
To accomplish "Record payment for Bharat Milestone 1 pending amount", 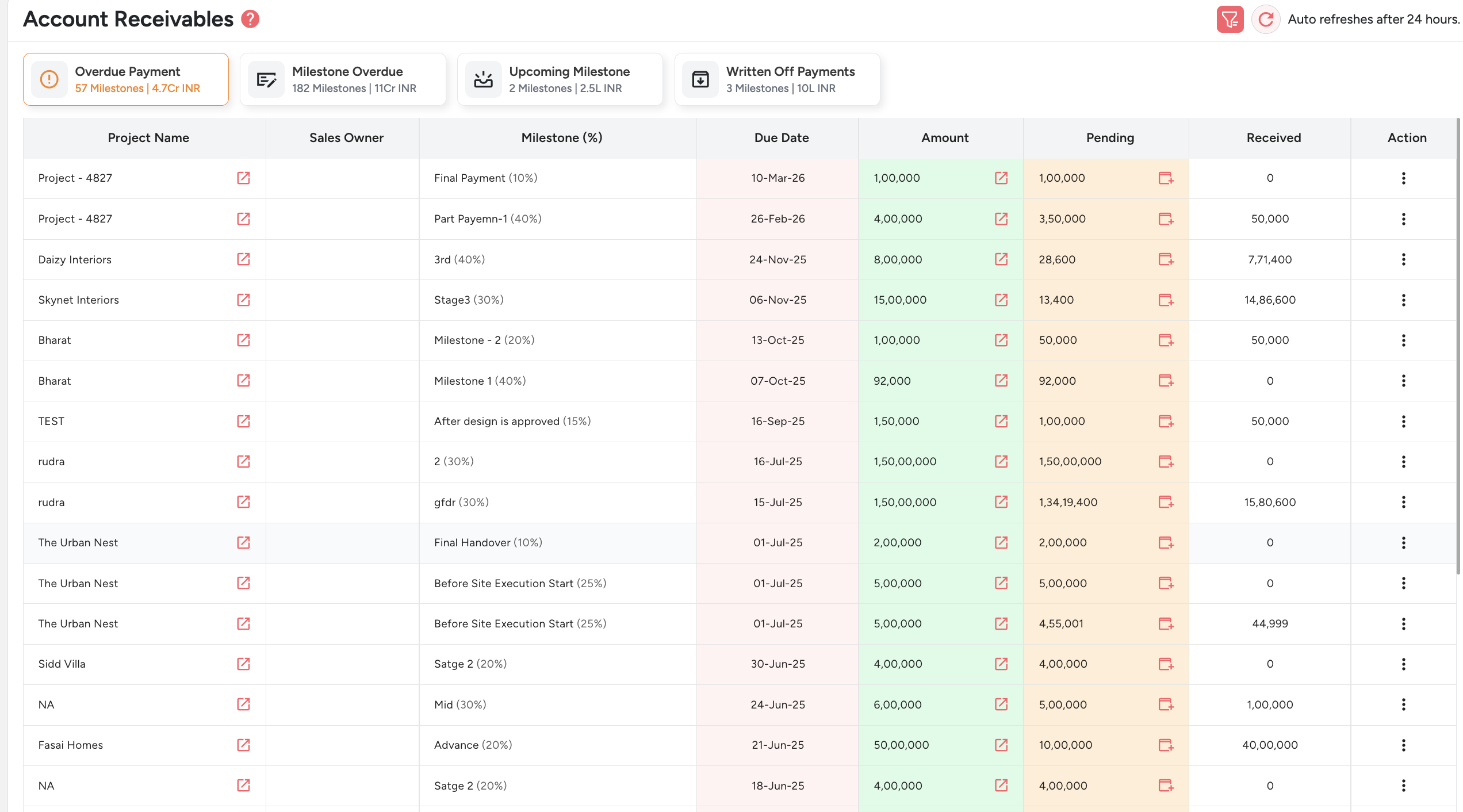I will click(1166, 381).
